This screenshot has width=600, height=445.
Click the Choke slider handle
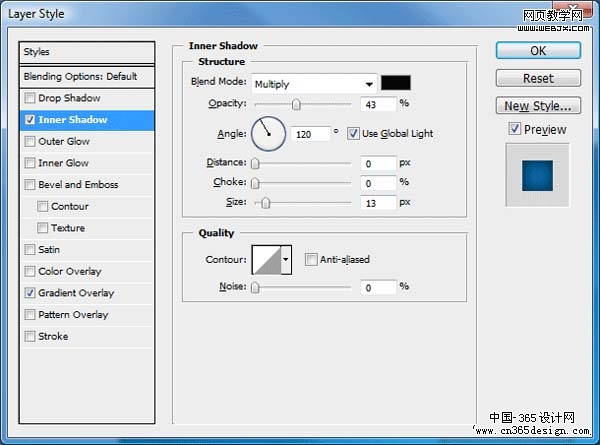point(255,183)
